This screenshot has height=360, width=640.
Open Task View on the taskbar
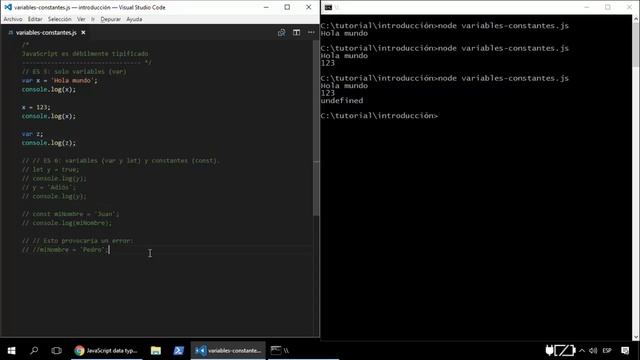pyautogui.click(x=56, y=350)
